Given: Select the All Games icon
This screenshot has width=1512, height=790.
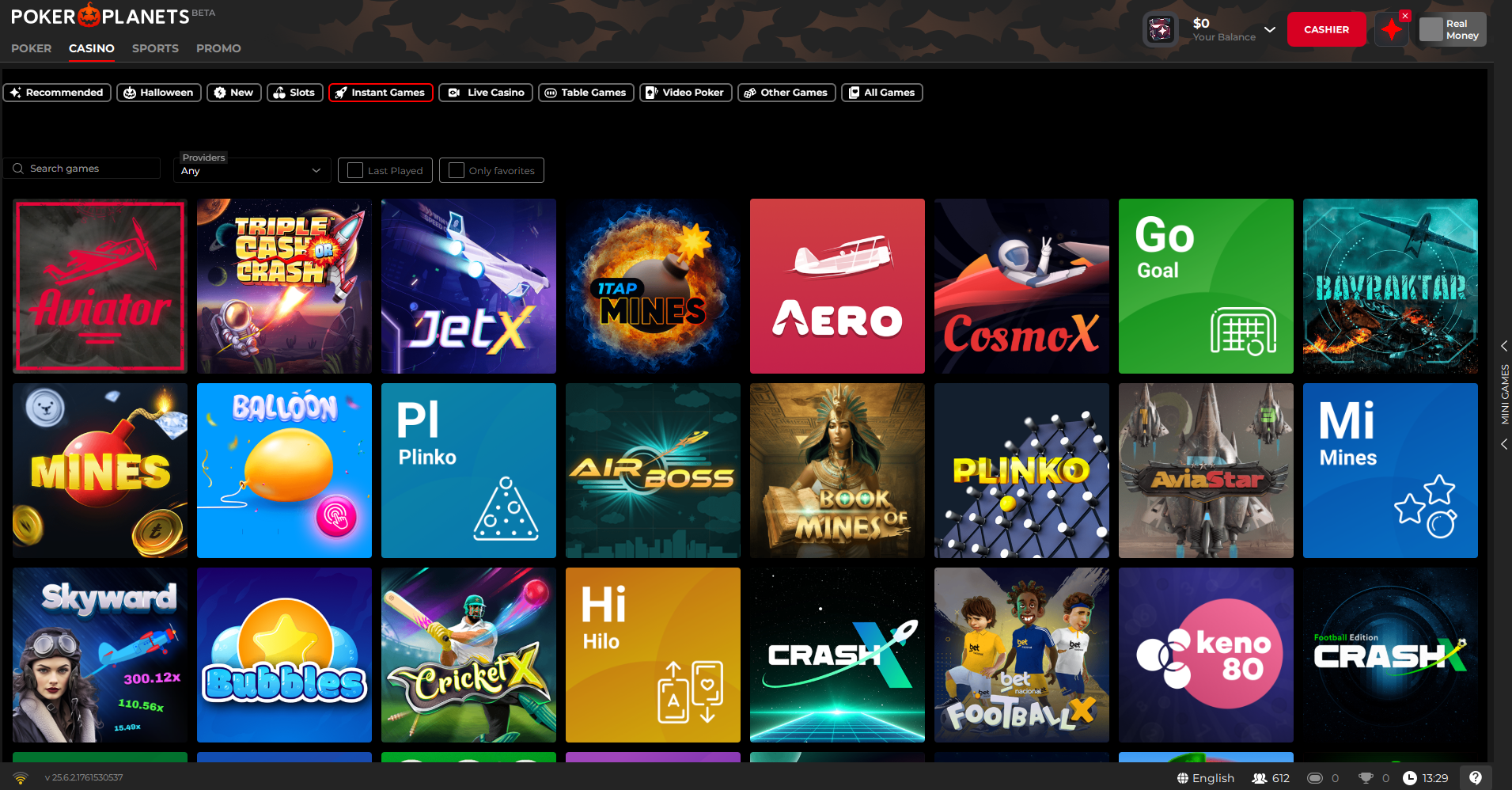Looking at the screenshot, I should pyautogui.click(x=855, y=93).
